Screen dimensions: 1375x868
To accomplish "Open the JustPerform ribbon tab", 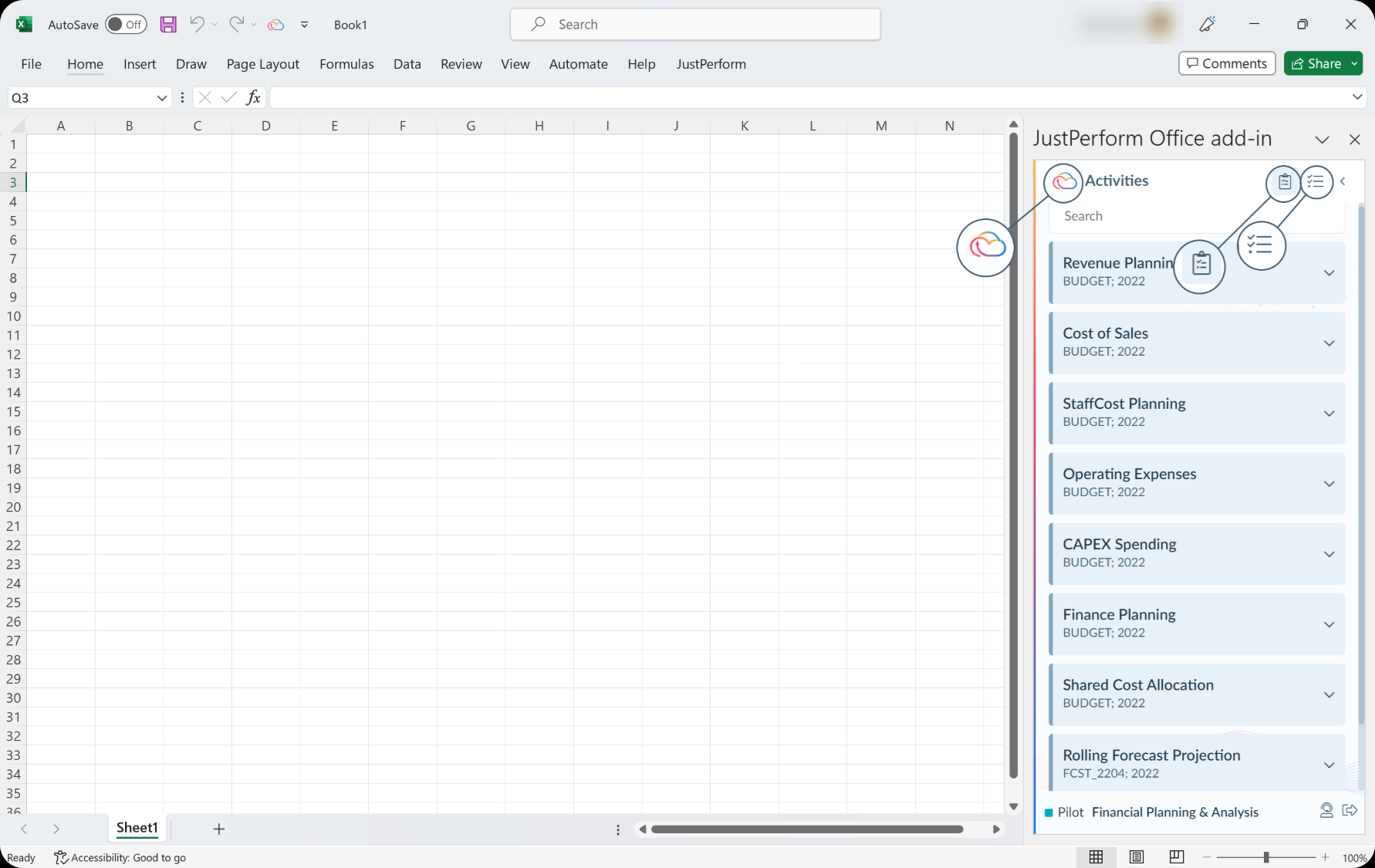I will pyautogui.click(x=711, y=64).
